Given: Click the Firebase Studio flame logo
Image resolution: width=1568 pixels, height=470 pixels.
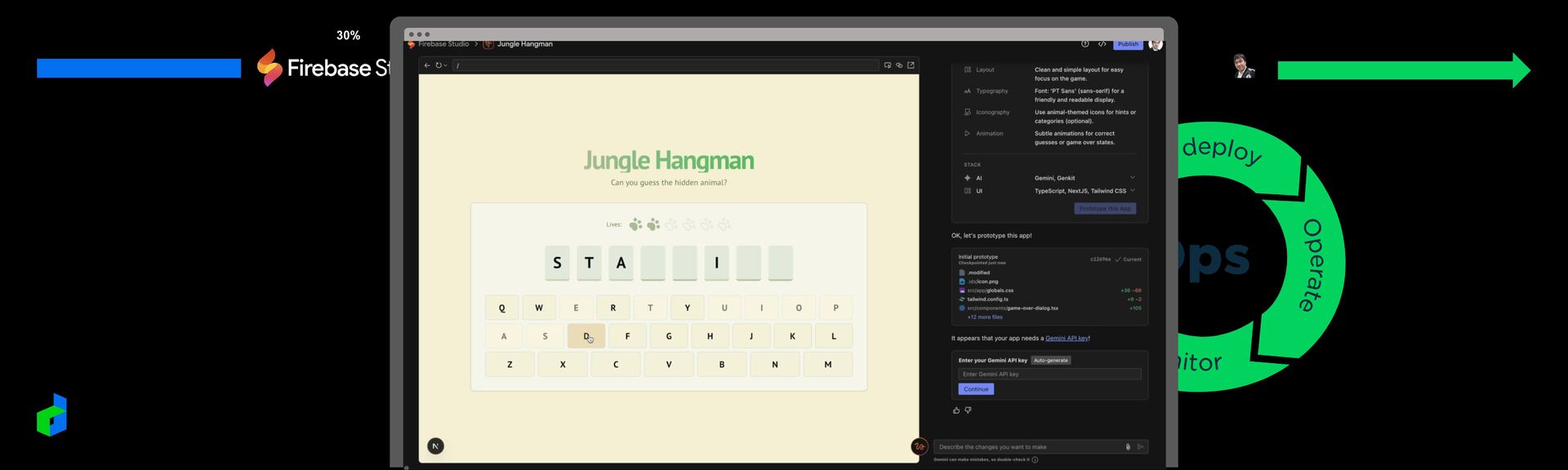Looking at the screenshot, I should [x=412, y=44].
